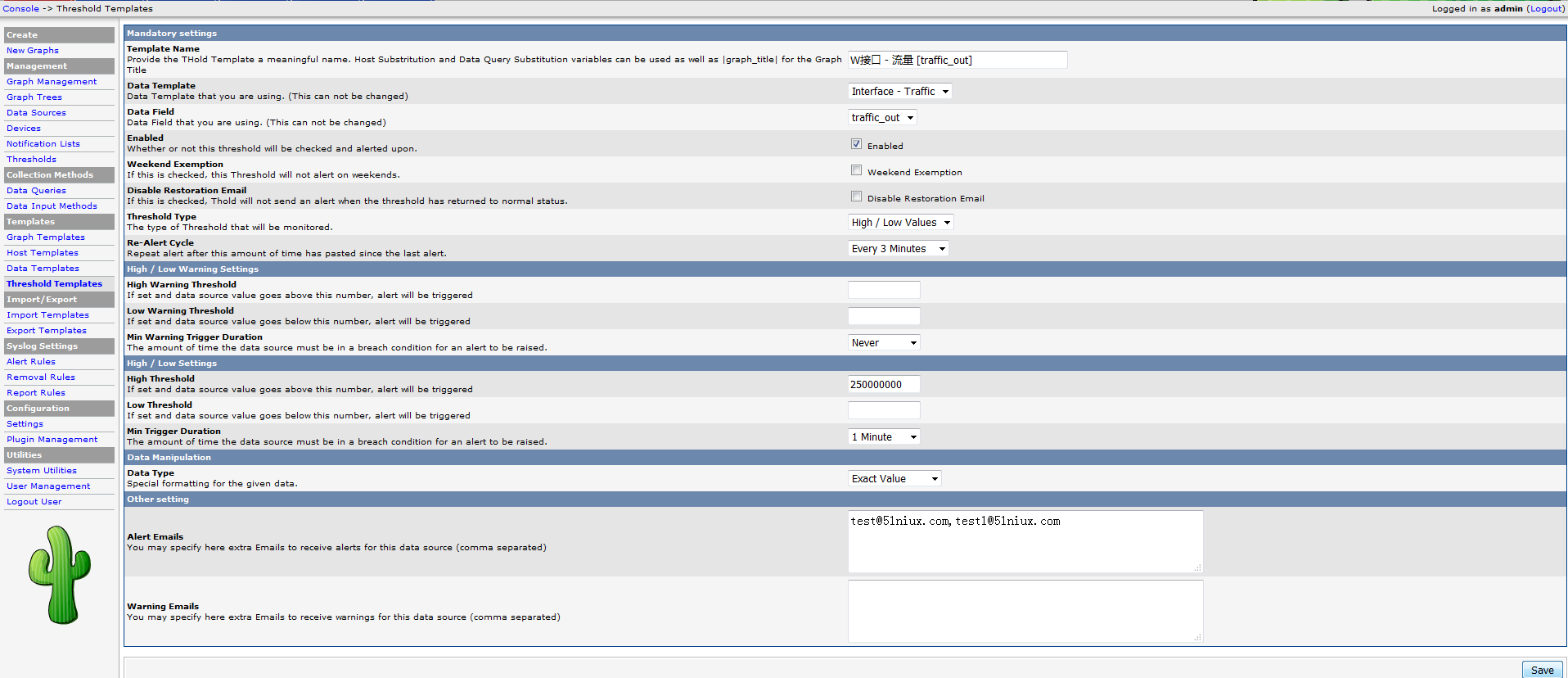Follow the Console breadcrumb link

click(x=20, y=9)
